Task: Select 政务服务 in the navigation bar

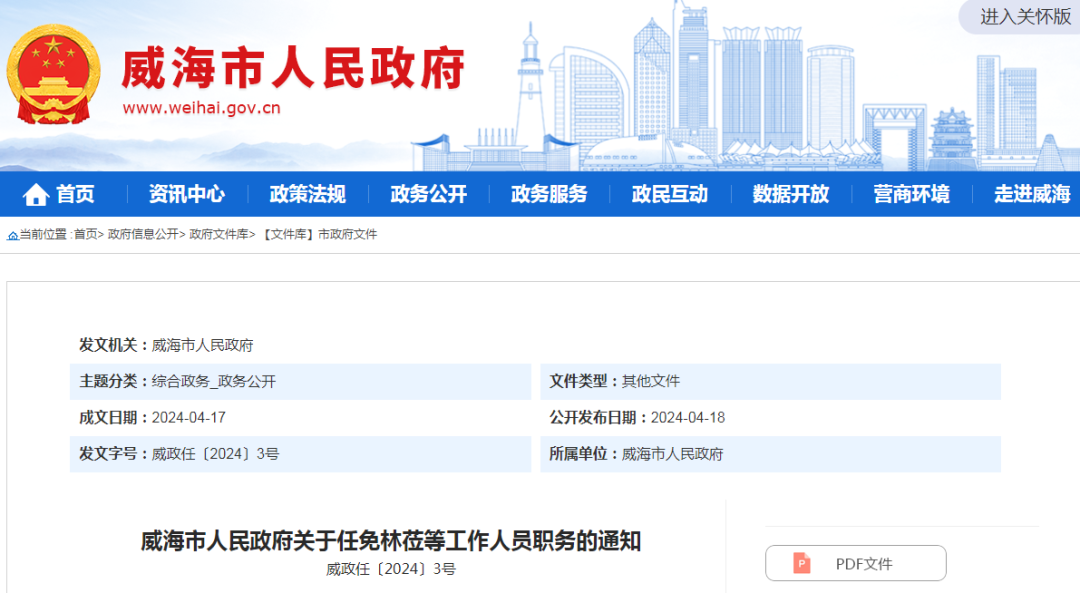Action: coord(548,194)
